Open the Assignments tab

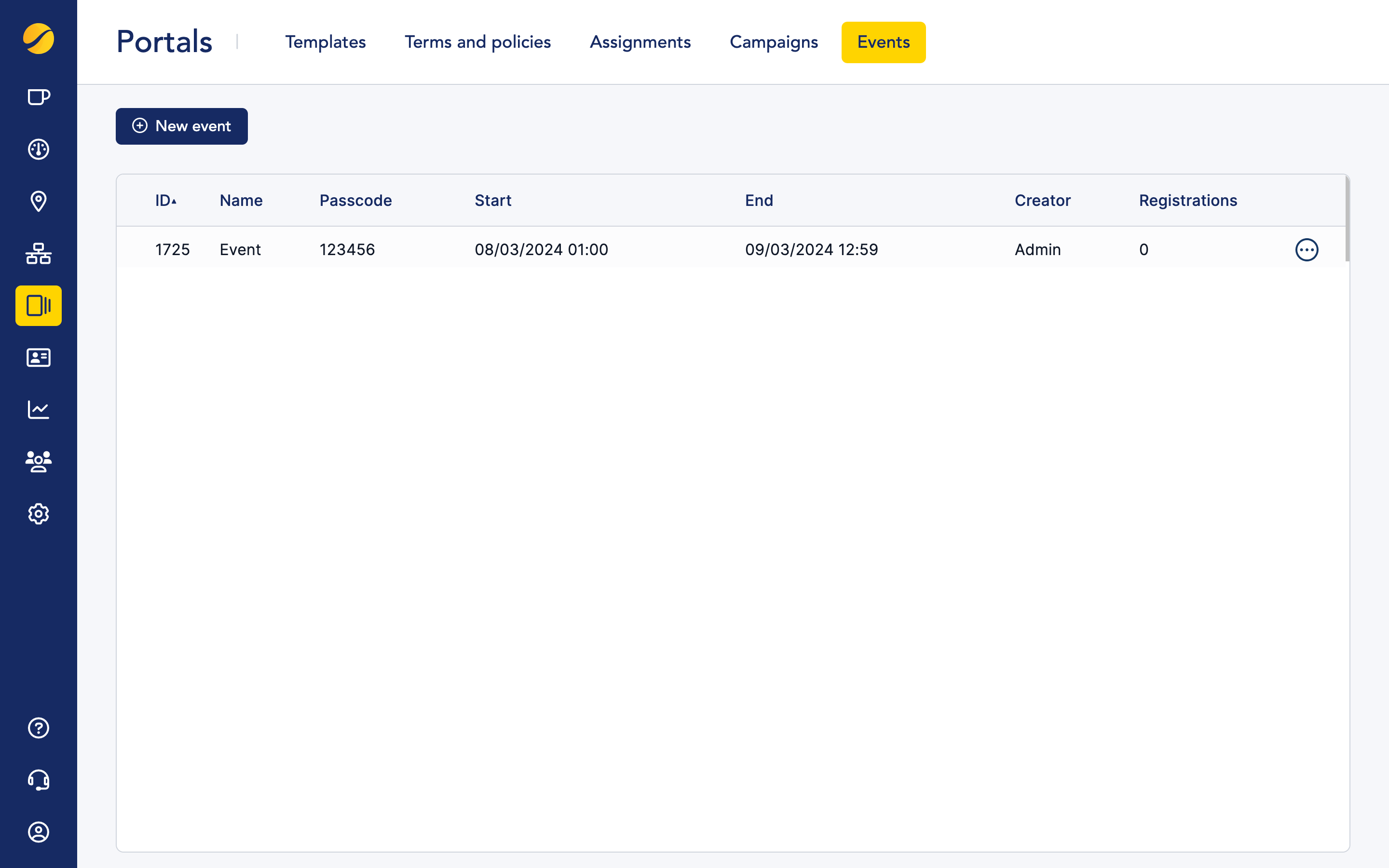640,42
